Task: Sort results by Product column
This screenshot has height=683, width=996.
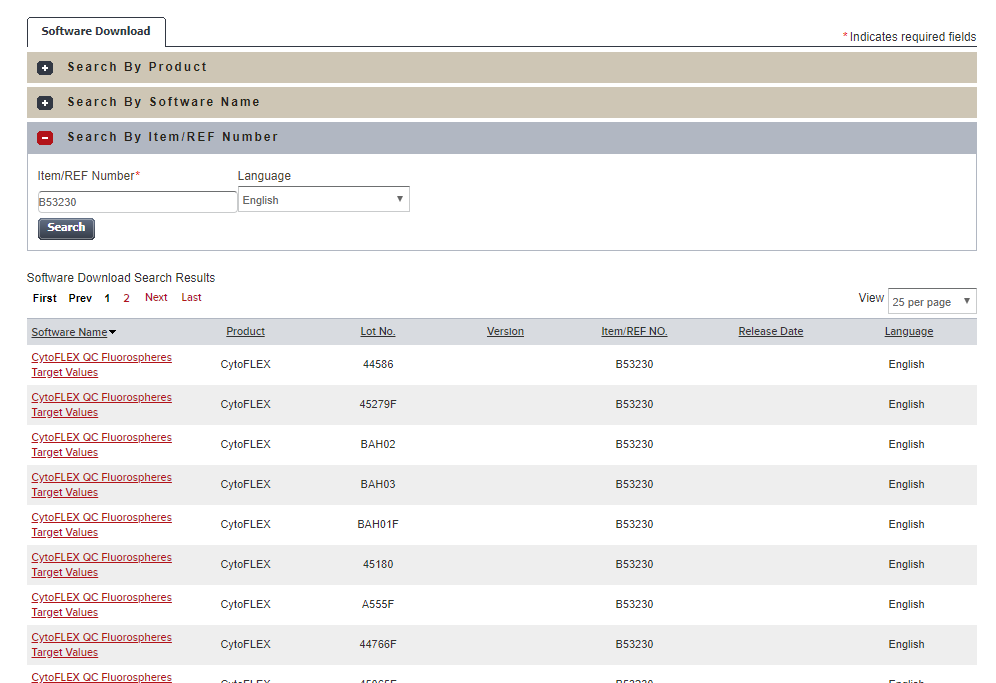Action: [245, 332]
